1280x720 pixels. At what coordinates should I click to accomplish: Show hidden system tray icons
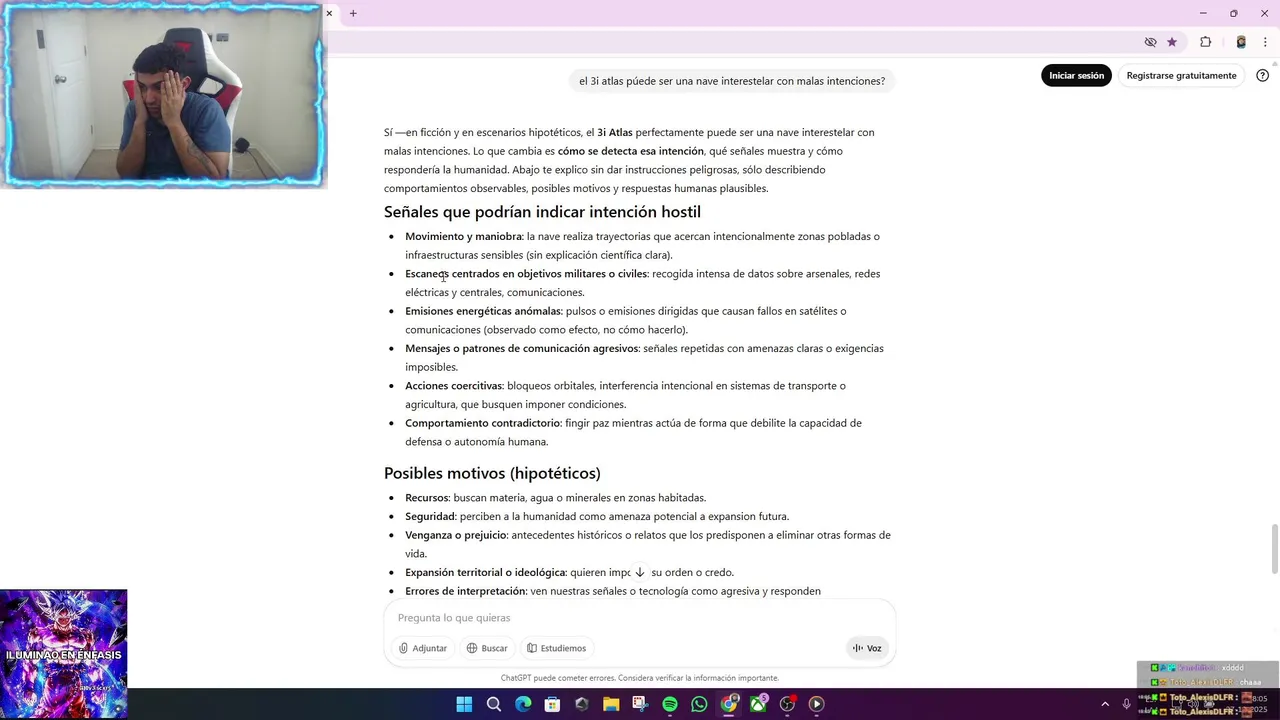tap(1105, 704)
